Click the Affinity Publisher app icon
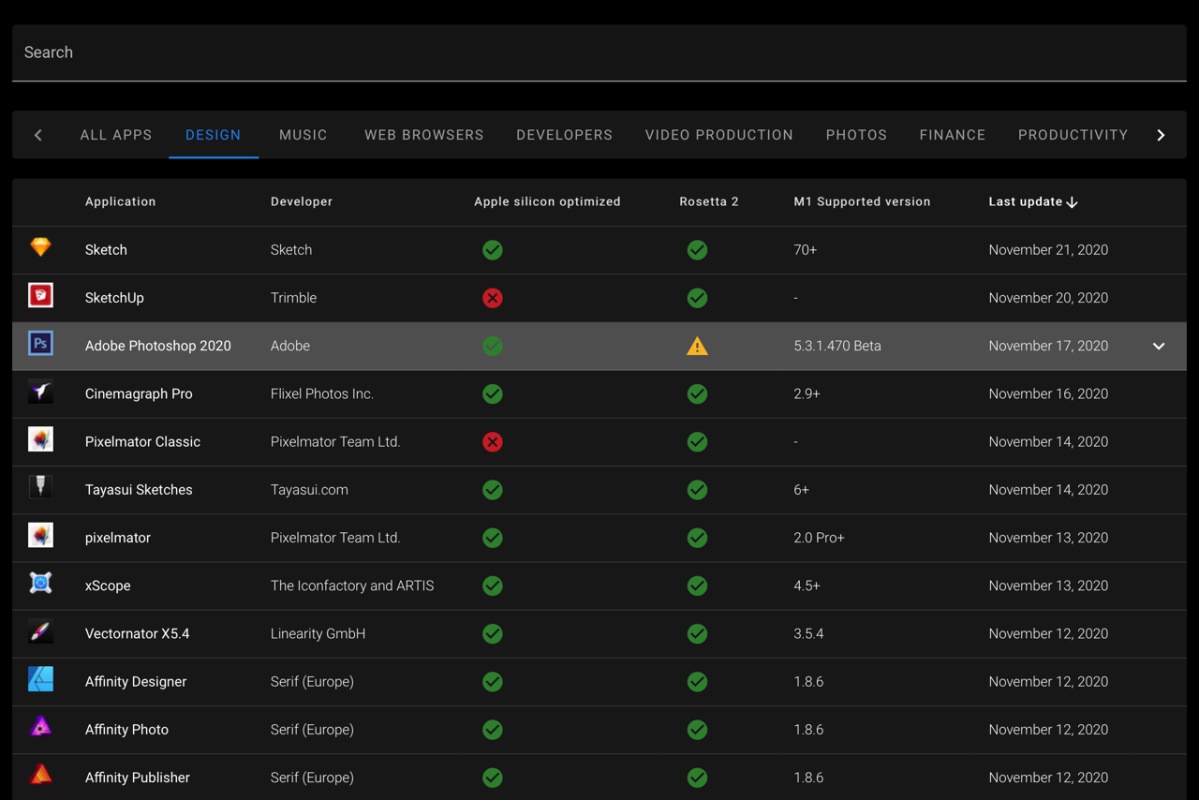 41,775
